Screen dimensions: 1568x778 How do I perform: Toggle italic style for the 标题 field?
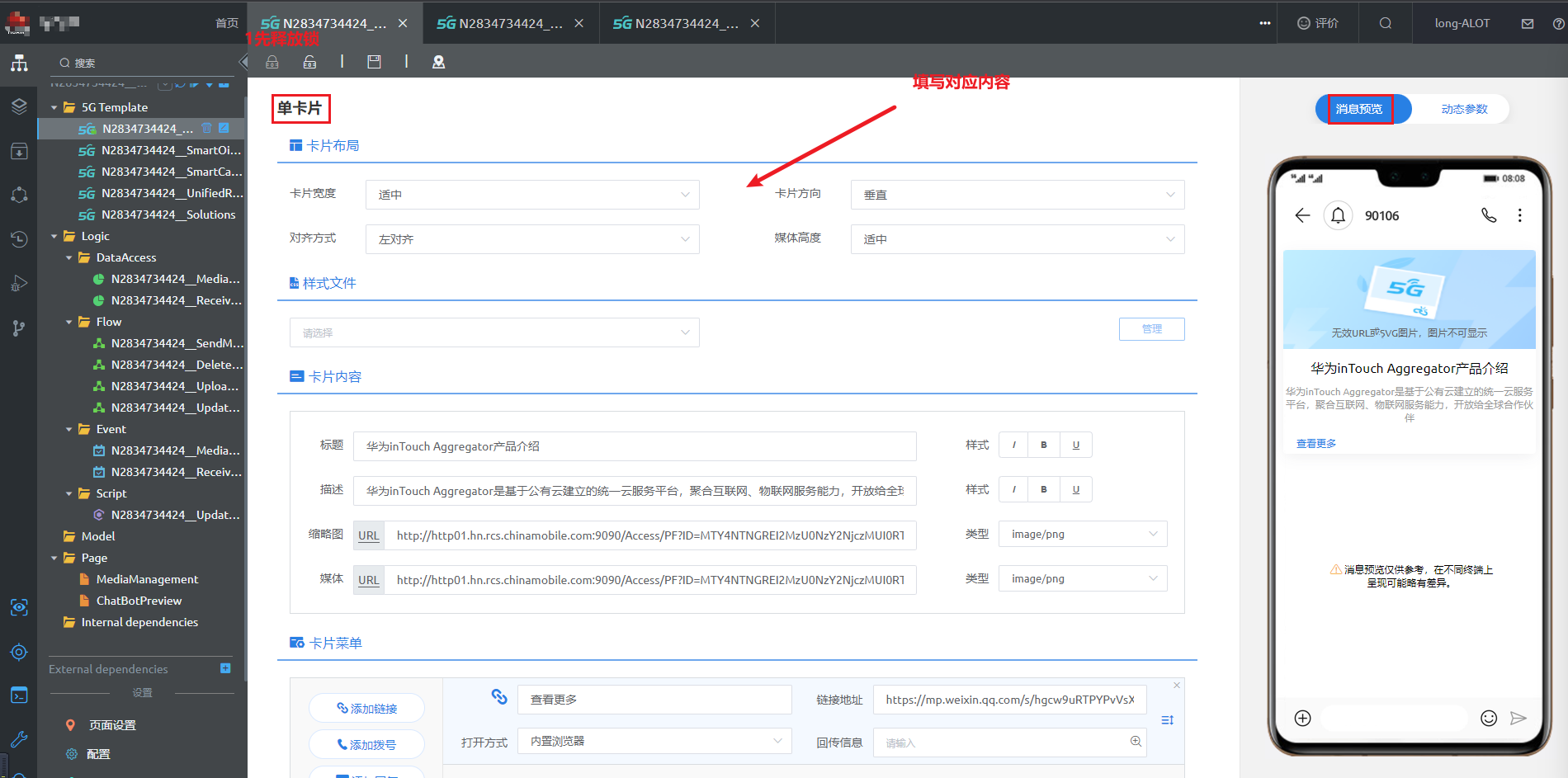point(1013,445)
